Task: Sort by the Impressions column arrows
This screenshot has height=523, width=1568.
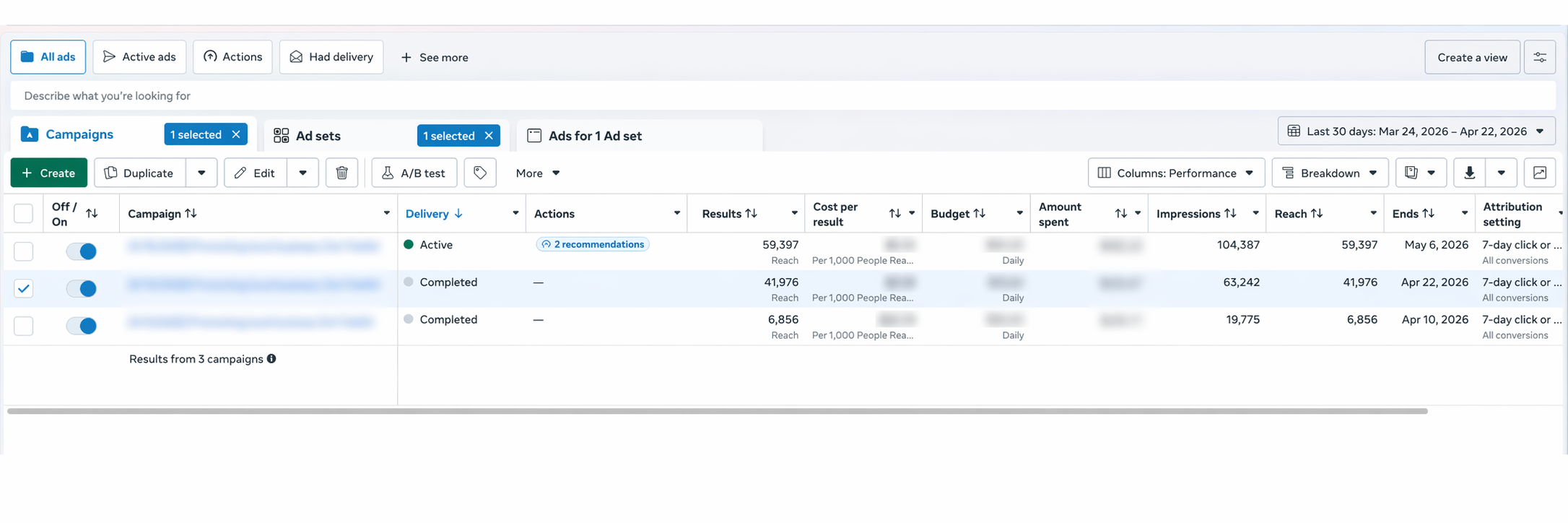Action: coord(1230,213)
